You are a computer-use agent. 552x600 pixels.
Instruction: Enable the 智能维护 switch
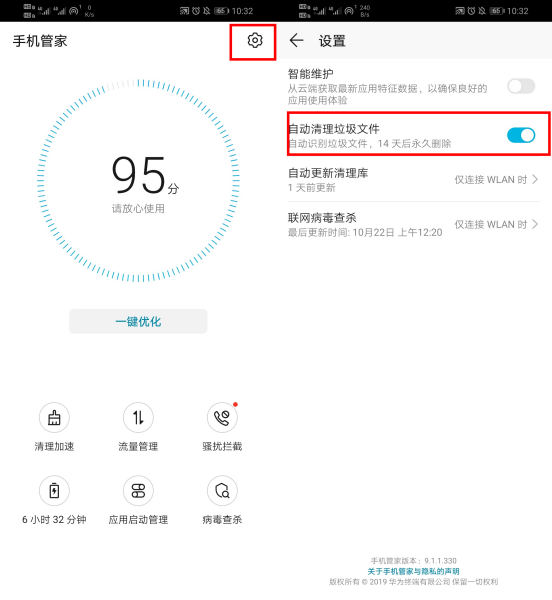coord(521,86)
